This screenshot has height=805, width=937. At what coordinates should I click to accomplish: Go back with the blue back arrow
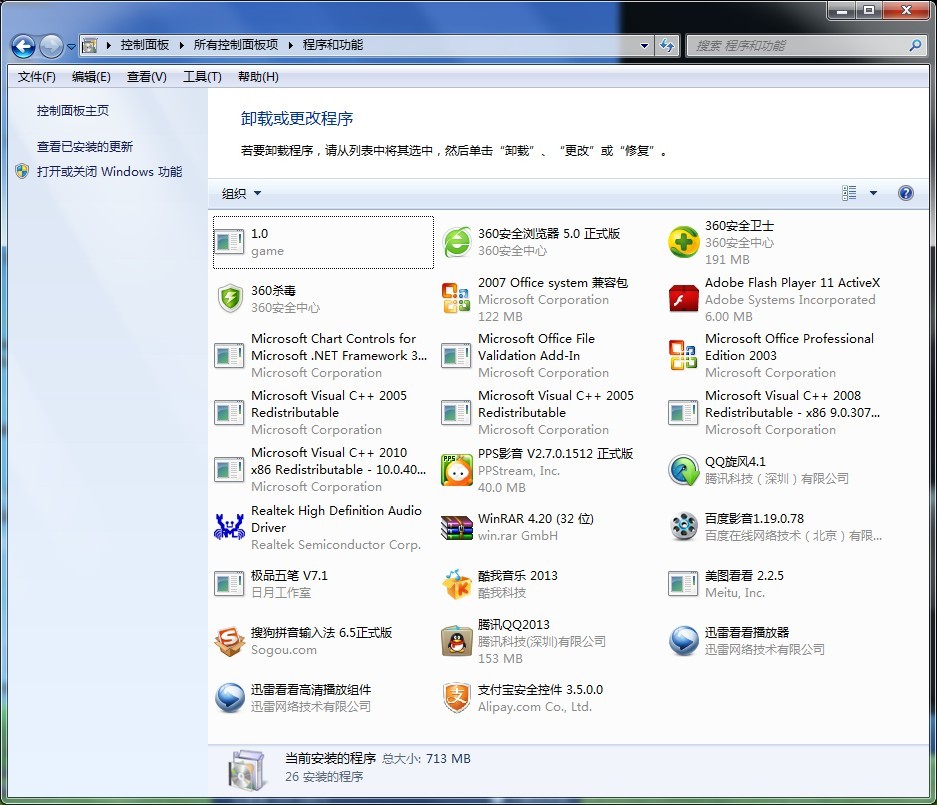pos(23,46)
